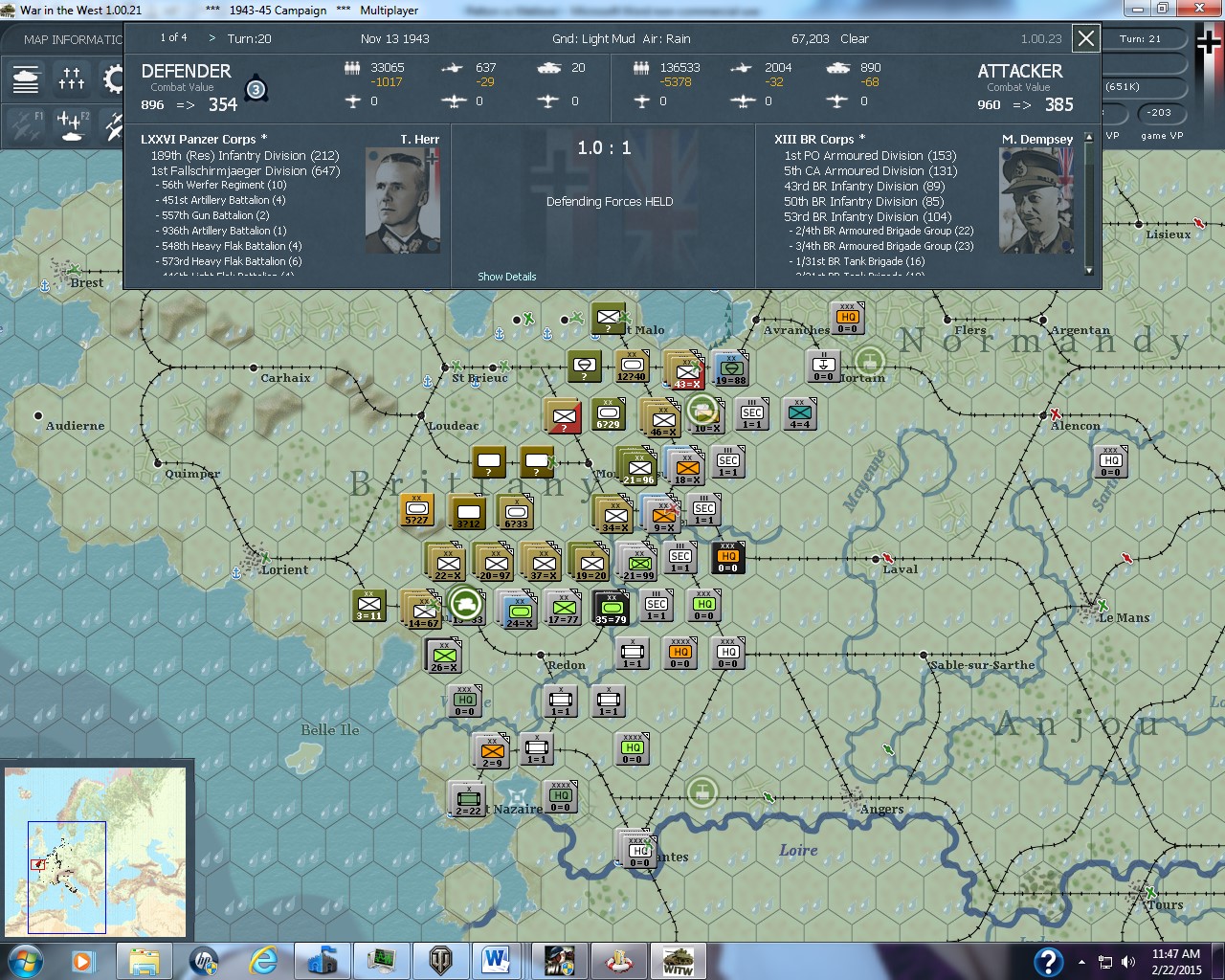This screenshot has height=980, width=1225.
Task: Select 1st PO Armoured Division entry
Action: [870, 156]
